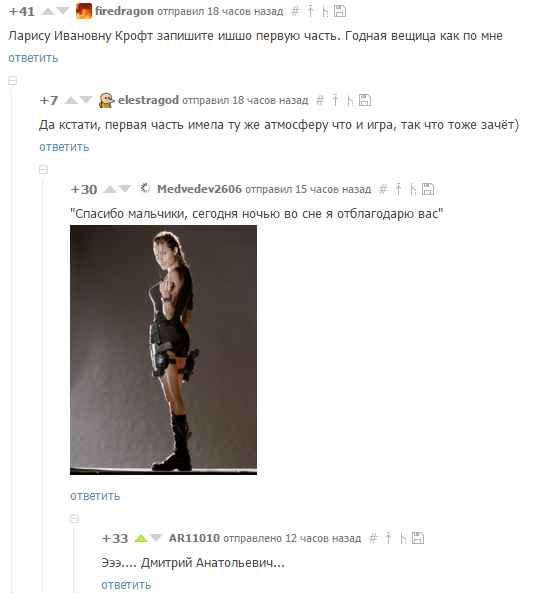Viewport: 535px width, 593px height.
Task: Upvote firedragon's comment
Action: [x=48, y=11]
